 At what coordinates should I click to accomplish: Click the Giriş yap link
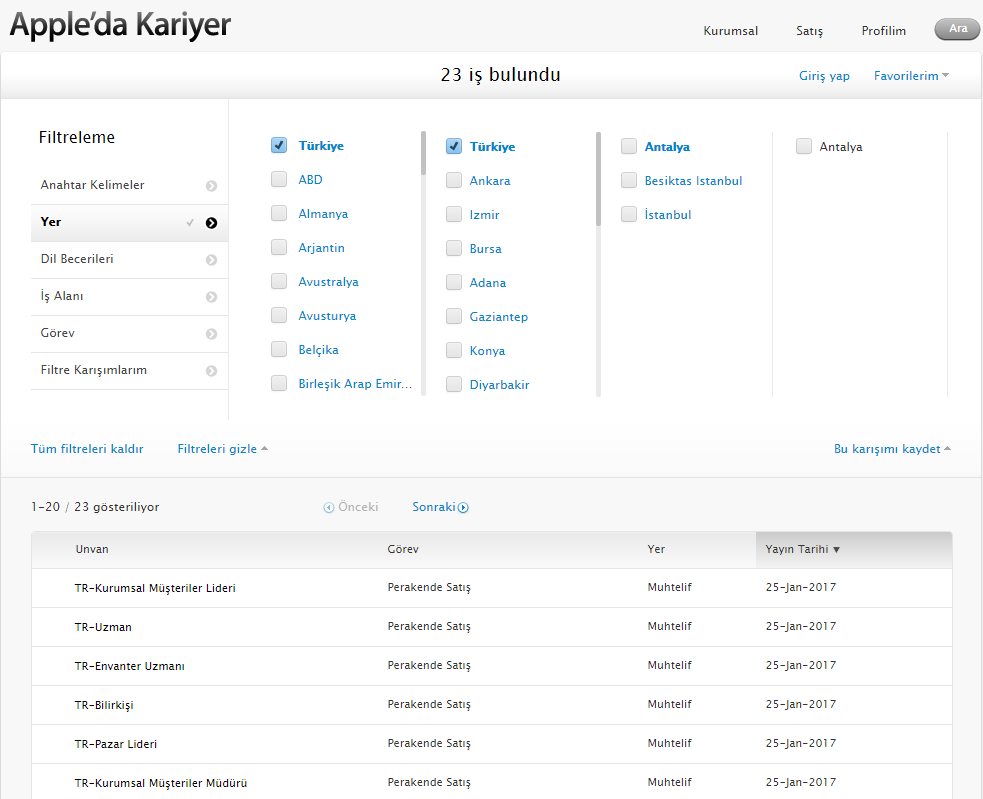pos(824,76)
